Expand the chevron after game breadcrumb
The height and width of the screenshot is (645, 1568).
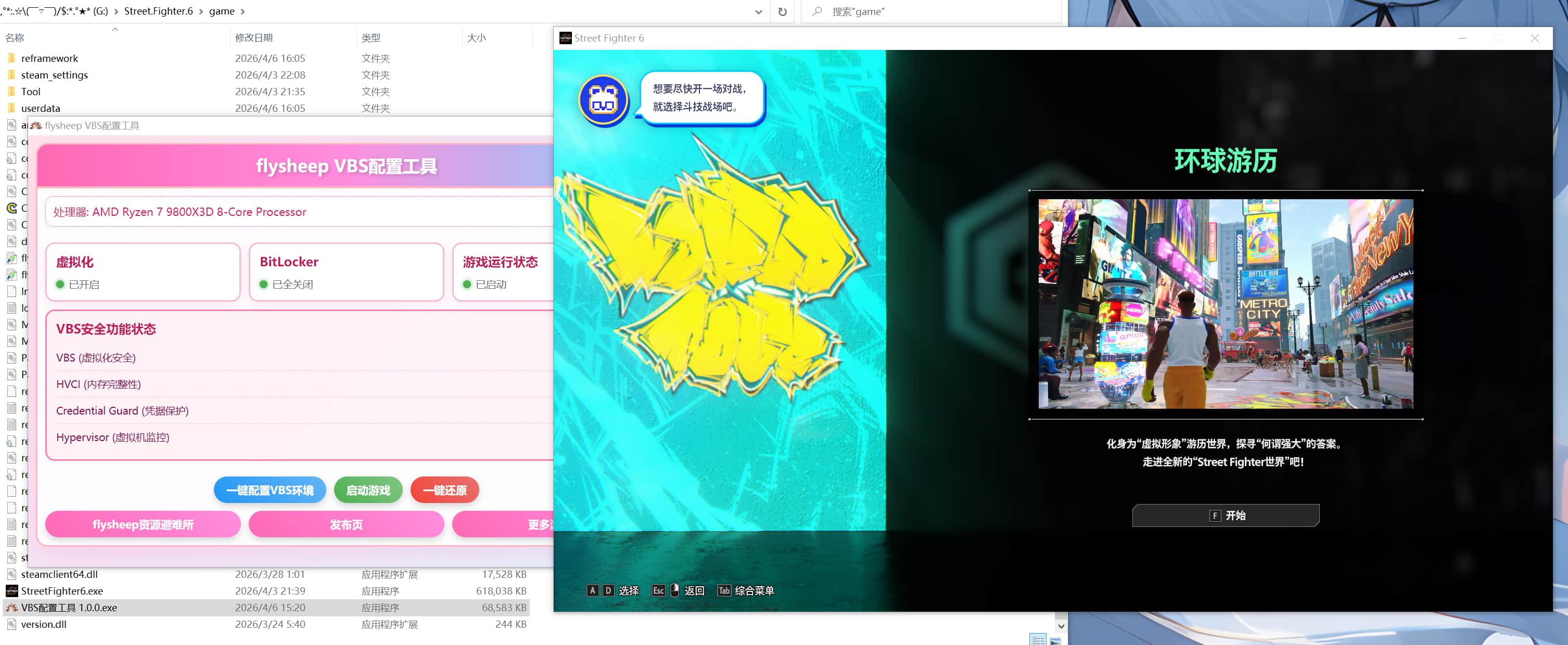coord(243,11)
